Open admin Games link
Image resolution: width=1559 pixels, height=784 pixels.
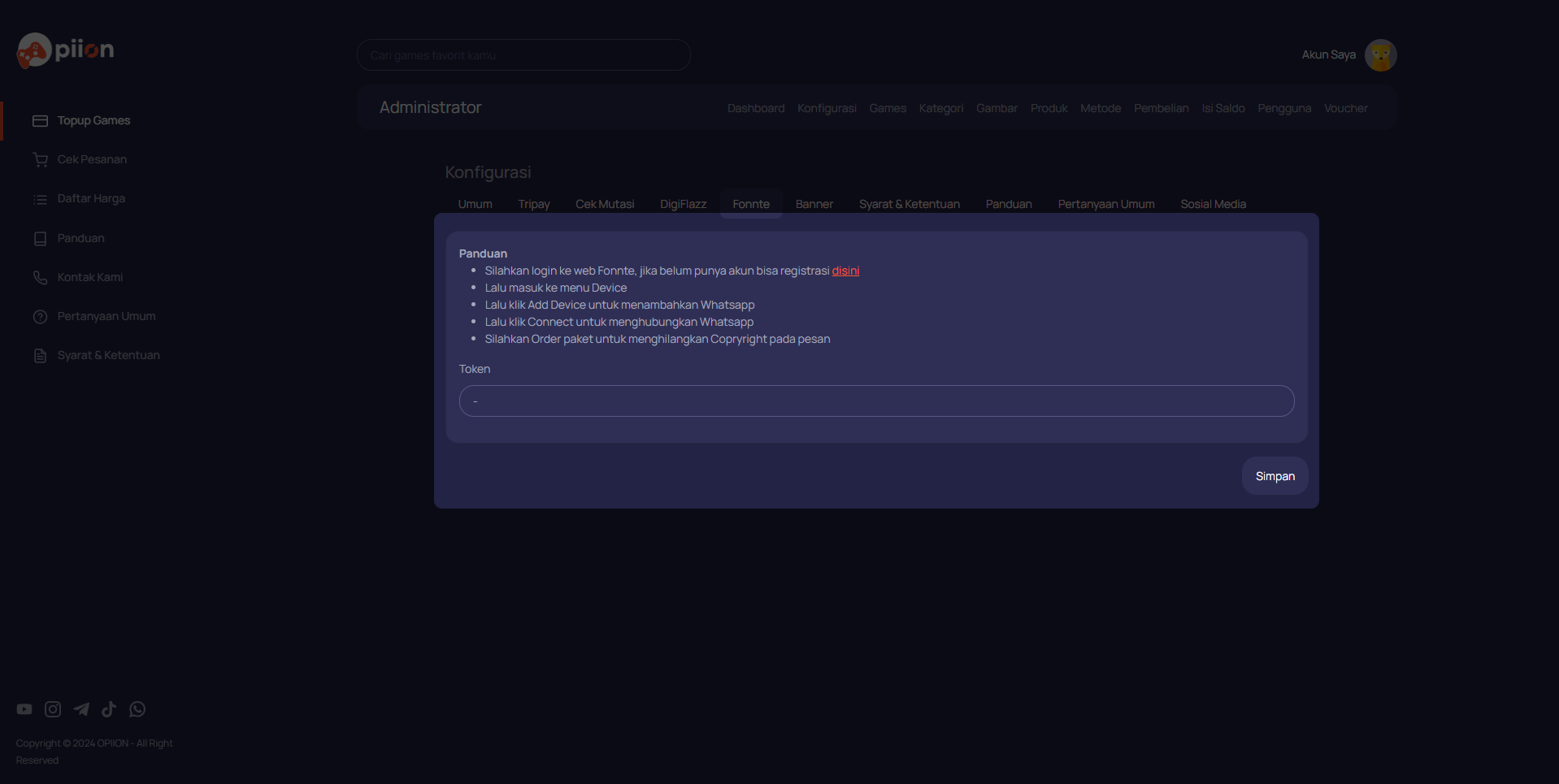(x=888, y=108)
